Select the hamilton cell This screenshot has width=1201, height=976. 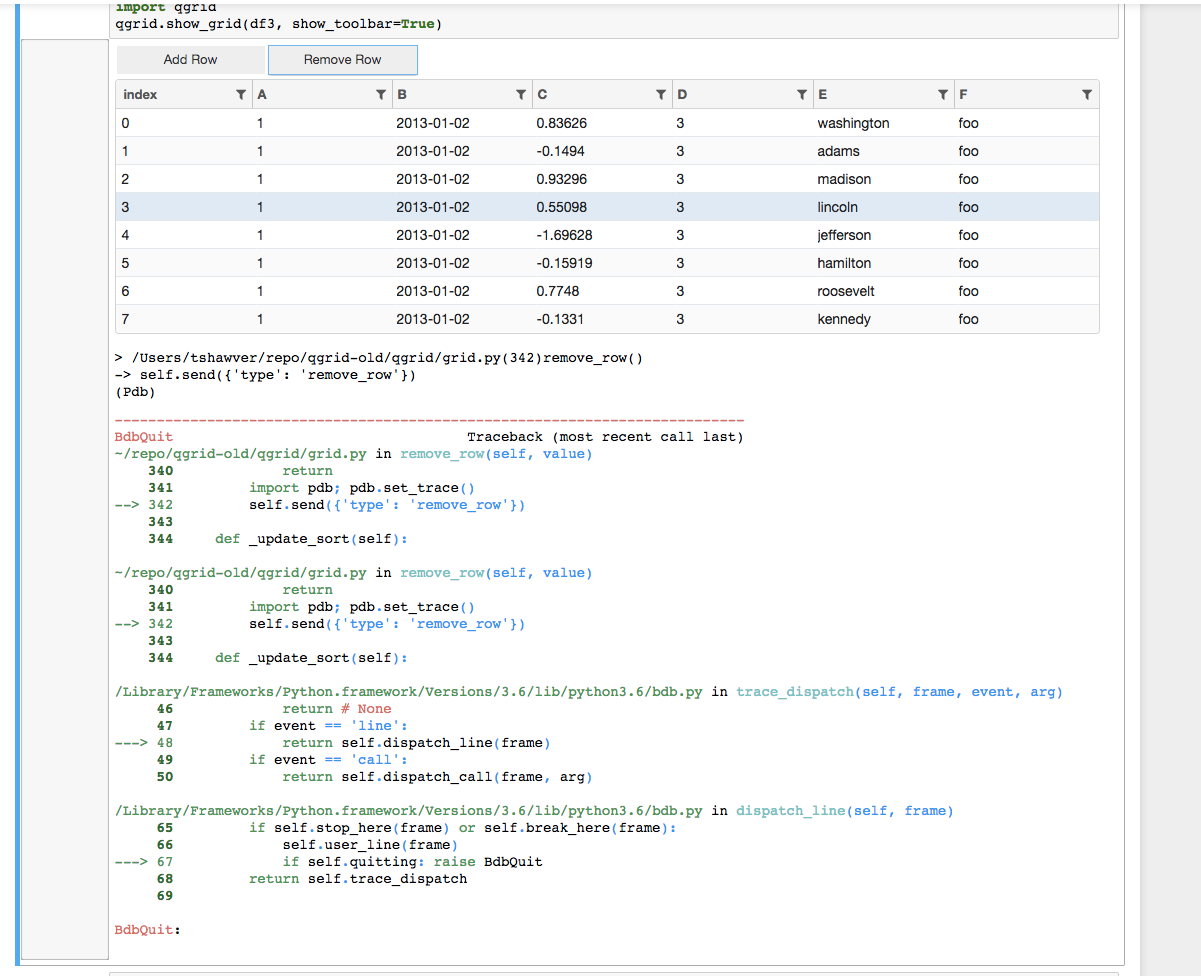tap(844, 263)
